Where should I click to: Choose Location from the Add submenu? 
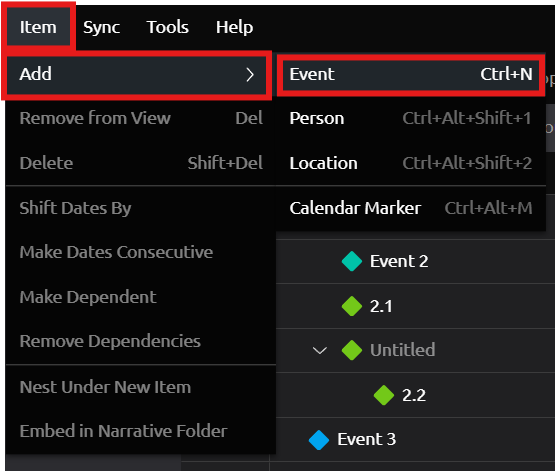pyautogui.click(x=411, y=163)
